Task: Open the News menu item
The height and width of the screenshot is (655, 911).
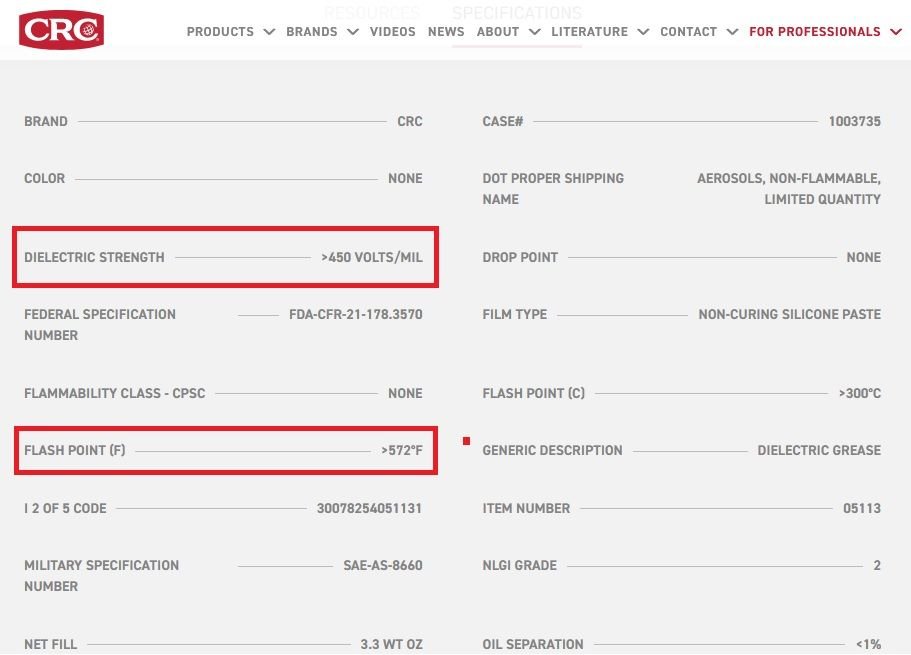Action: click(446, 32)
